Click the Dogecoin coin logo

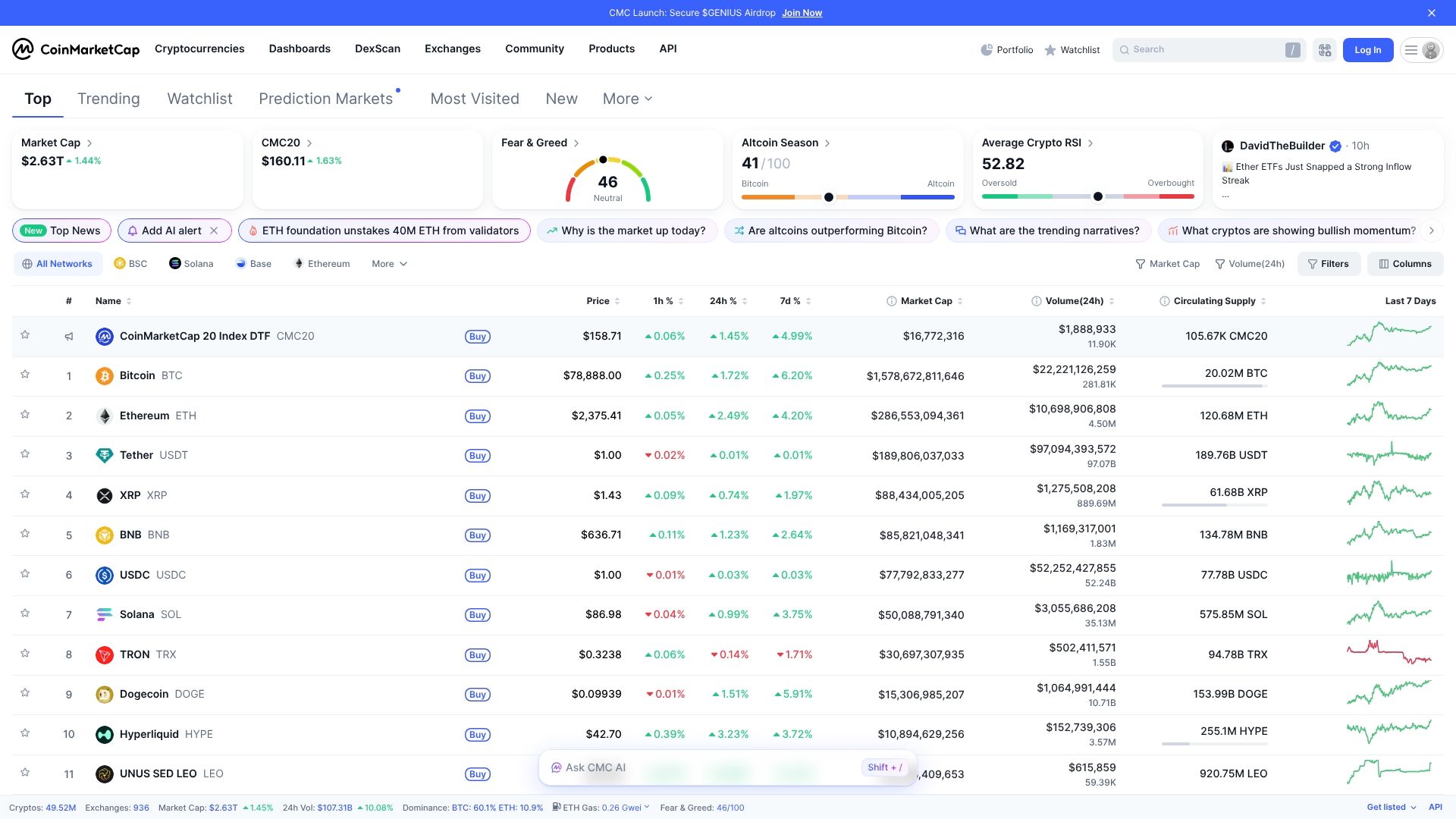coord(105,695)
